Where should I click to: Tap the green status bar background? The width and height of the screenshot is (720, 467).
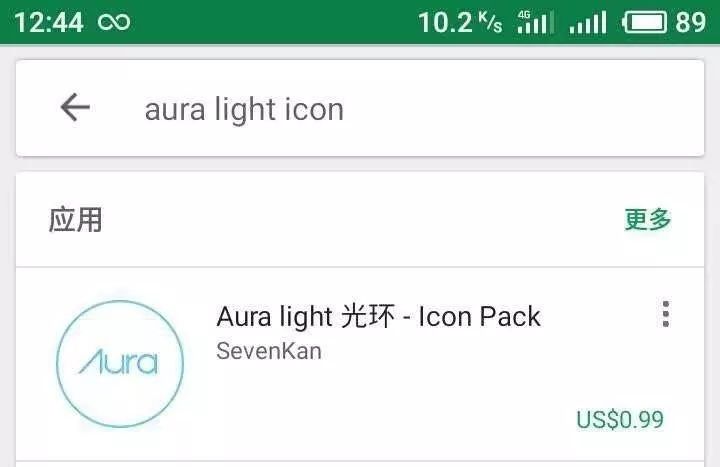click(276, 22)
